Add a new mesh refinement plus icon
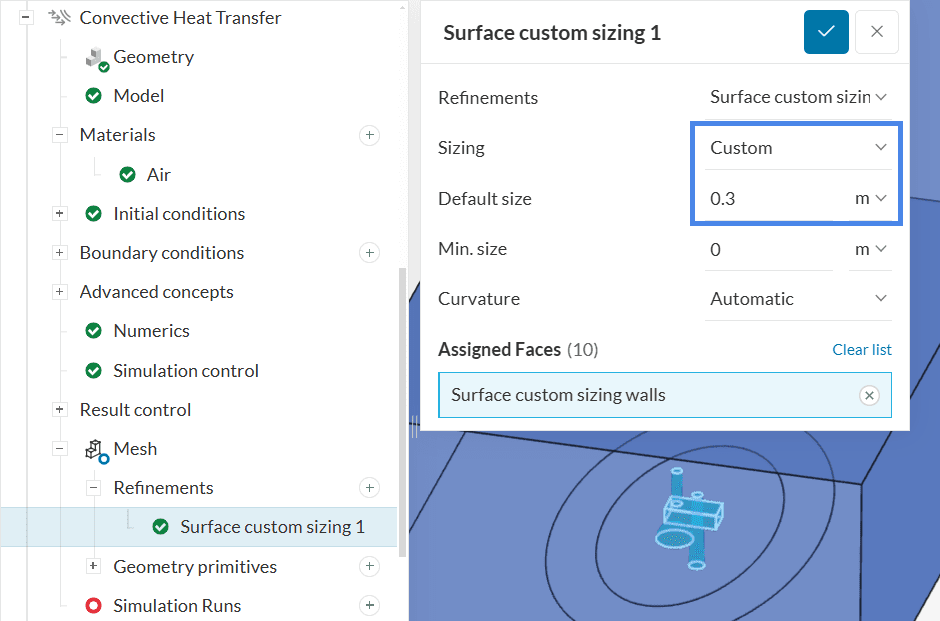Screen dimensions: 940x621 click(369, 488)
